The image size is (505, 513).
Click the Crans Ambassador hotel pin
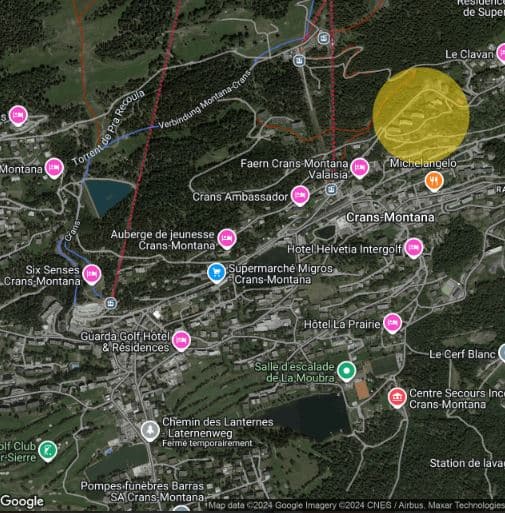(x=300, y=196)
